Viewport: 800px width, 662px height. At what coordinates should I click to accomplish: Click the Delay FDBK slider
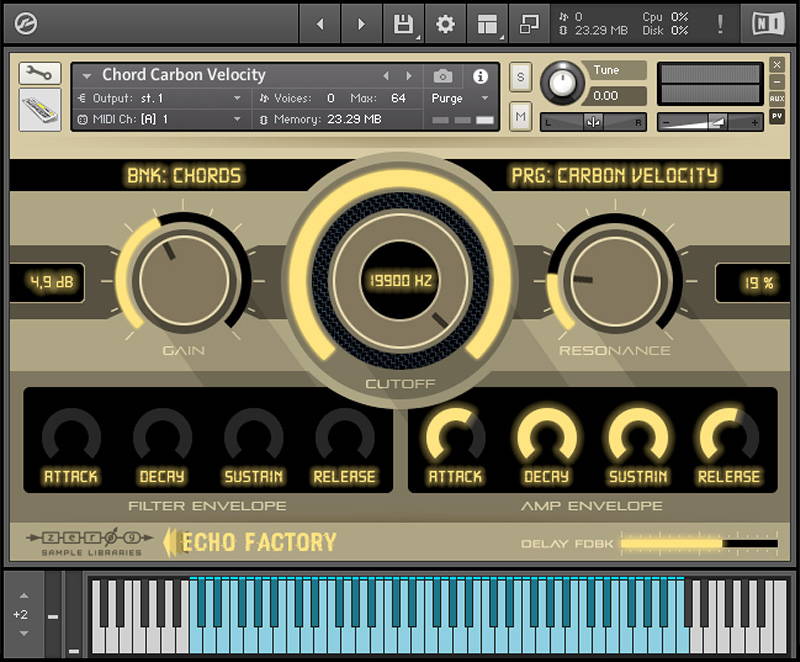click(x=699, y=544)
